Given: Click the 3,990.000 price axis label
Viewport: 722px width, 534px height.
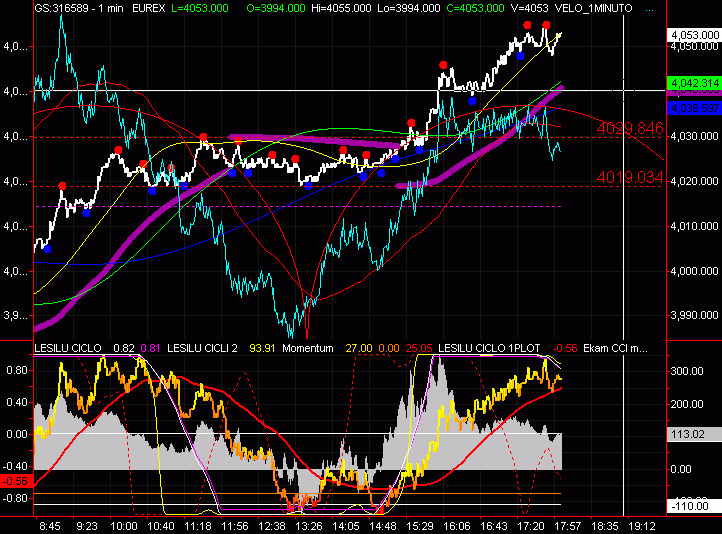Looking at the screenshot, I should click(694, 315).
